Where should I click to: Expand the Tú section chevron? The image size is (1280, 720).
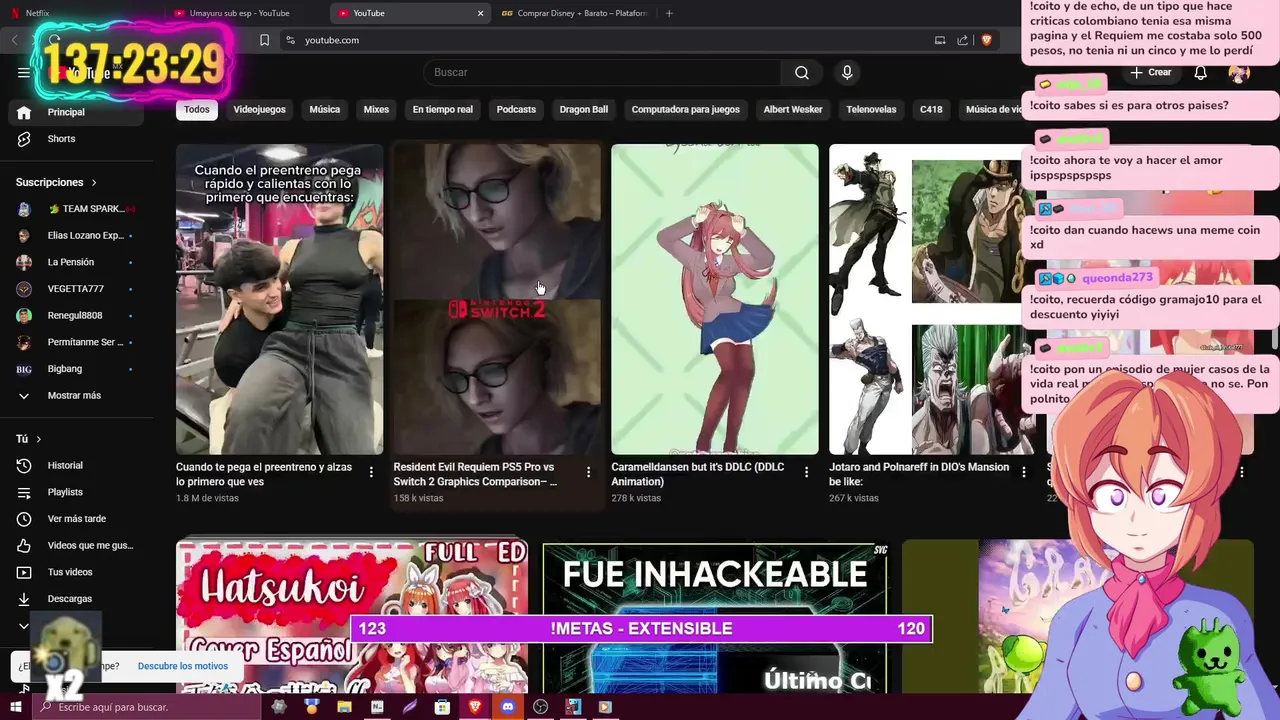(x=39, y=439)
